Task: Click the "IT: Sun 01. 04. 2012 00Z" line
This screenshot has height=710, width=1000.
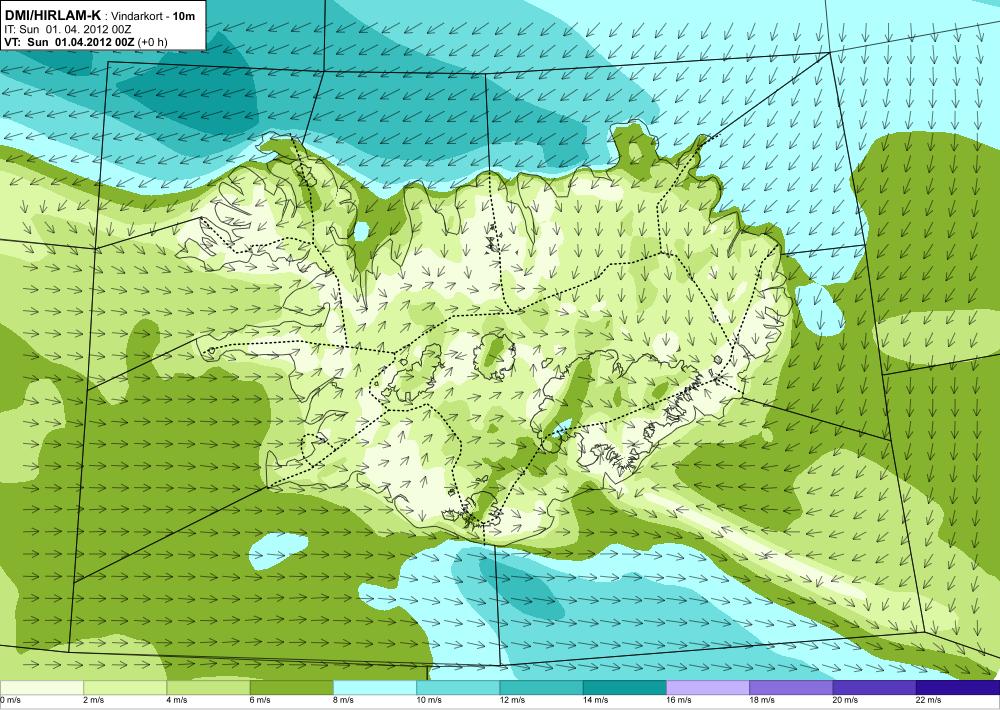Action: pyautogui.click(x=66, y=29)
